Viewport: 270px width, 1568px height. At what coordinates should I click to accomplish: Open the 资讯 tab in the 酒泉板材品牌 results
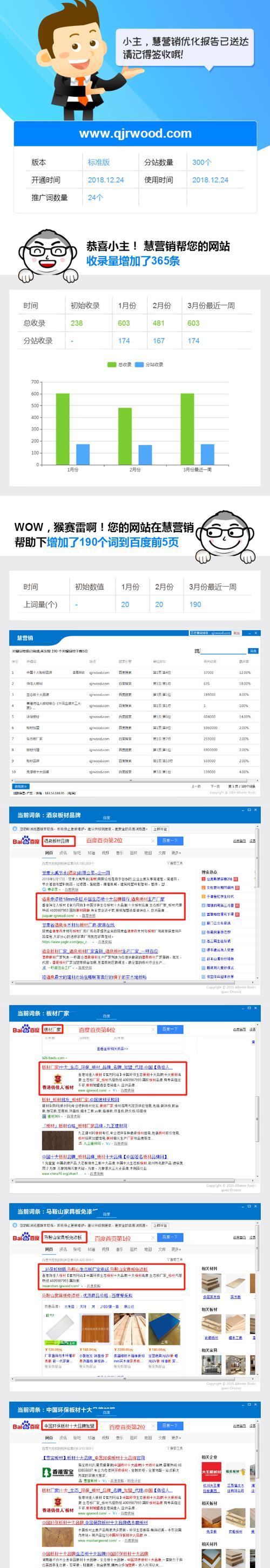[x=63, y=853]
